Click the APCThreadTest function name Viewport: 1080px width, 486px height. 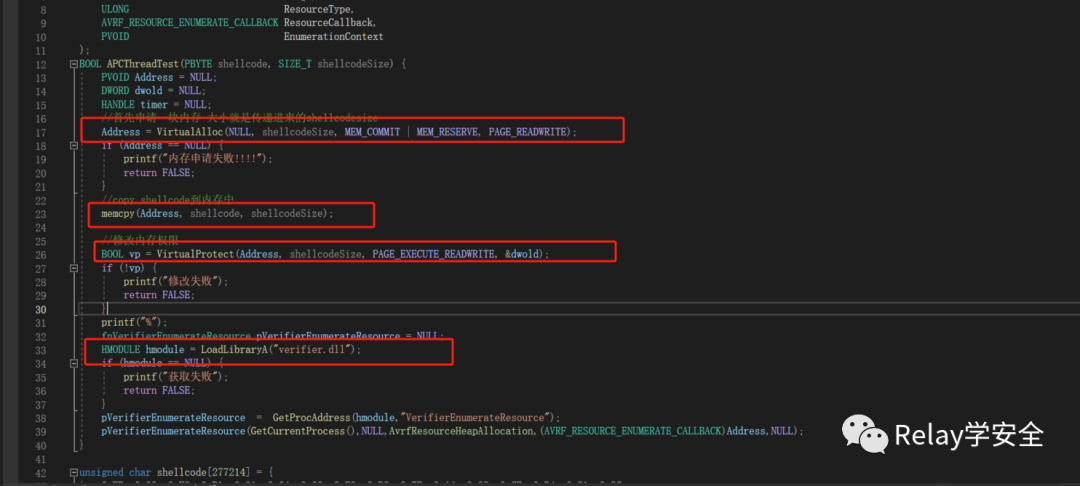[x=143, y=64]
